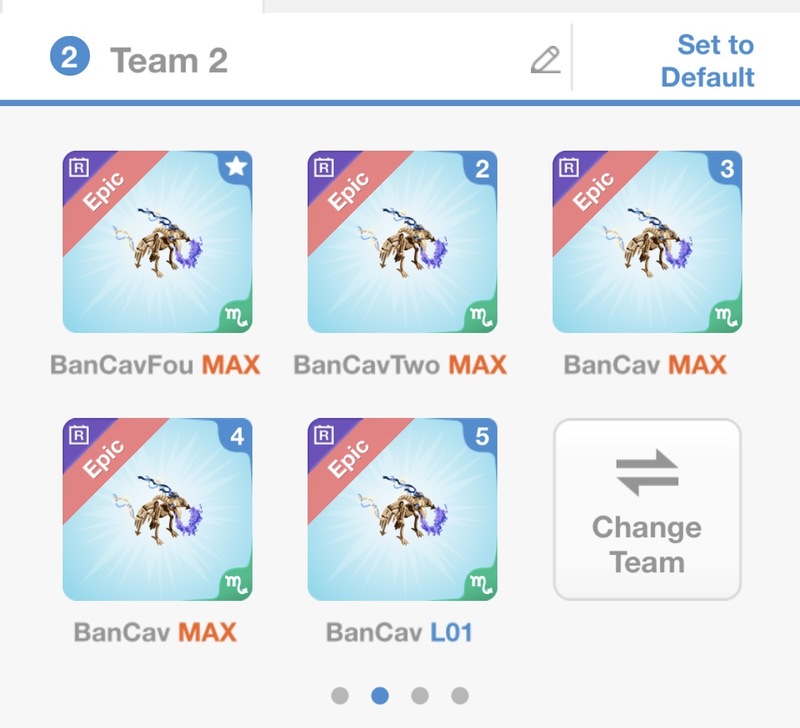Click the Change Team button
This screenshot has width=800, height=728.
tap(647, 509)
